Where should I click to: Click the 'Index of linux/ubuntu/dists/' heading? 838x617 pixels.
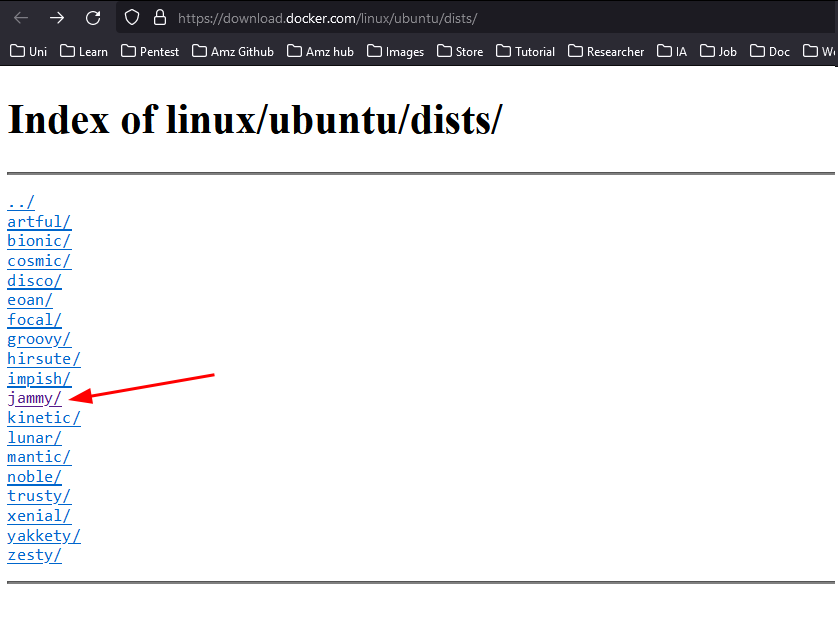pos(255,119)
